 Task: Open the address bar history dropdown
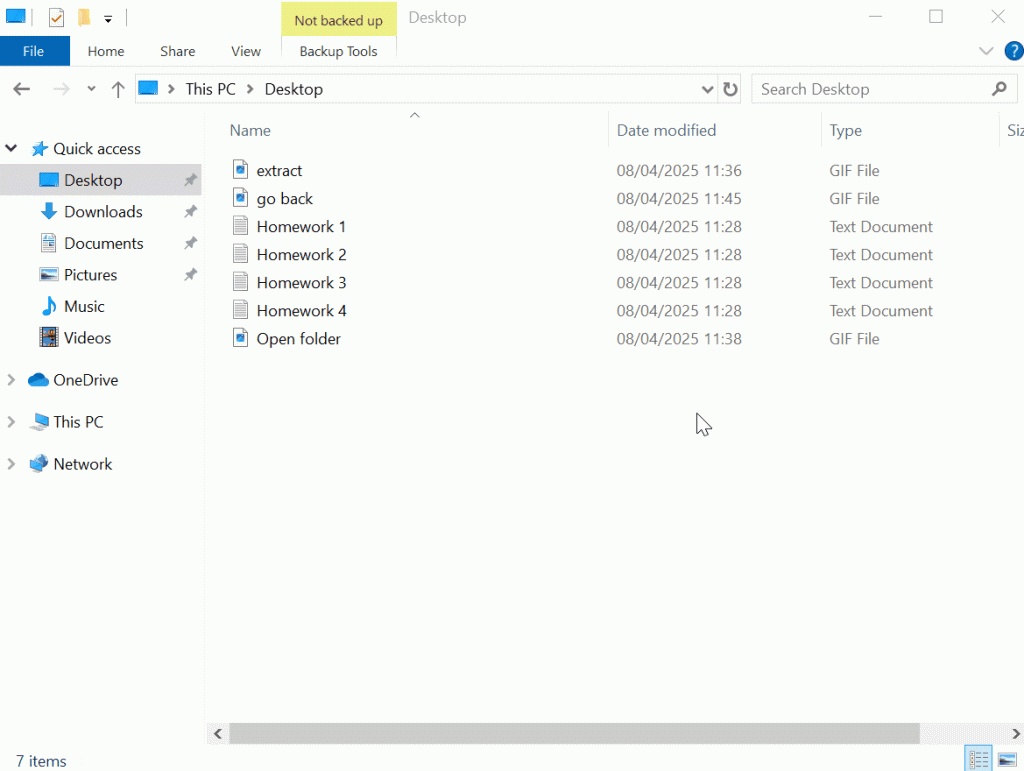coord(708,89)
